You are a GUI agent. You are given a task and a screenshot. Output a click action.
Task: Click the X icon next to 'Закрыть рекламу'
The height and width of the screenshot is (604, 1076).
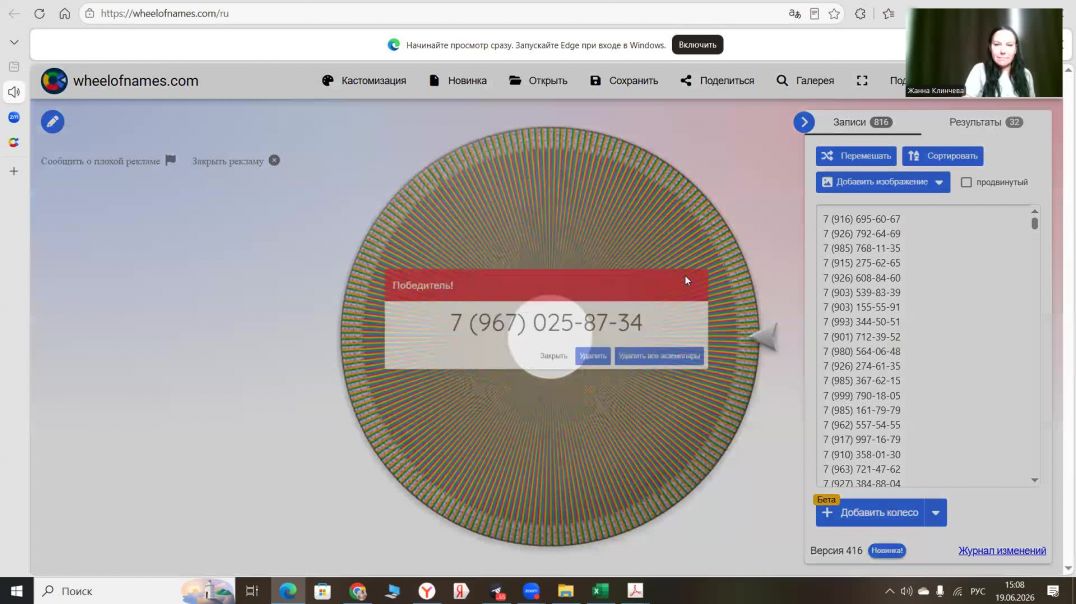coord(274,160)
